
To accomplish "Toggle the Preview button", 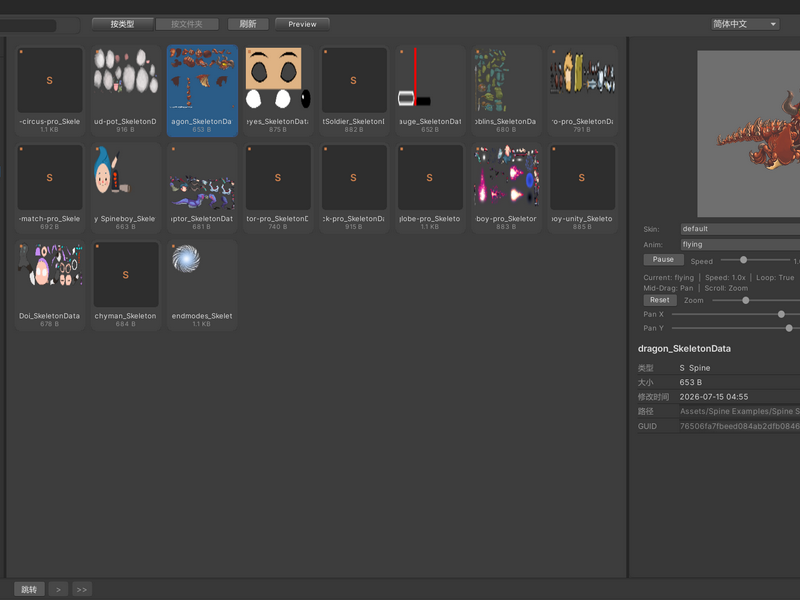I will (x=302, y=24).
